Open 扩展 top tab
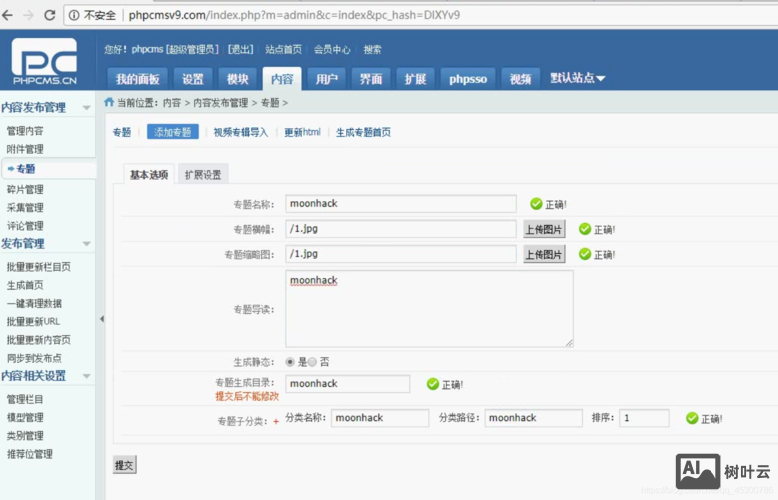Screen dimensions: 778x500 415,79
